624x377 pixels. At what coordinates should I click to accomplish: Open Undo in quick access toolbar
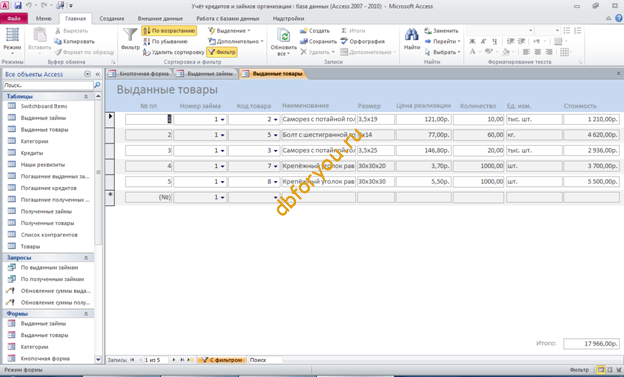point(29,6)
